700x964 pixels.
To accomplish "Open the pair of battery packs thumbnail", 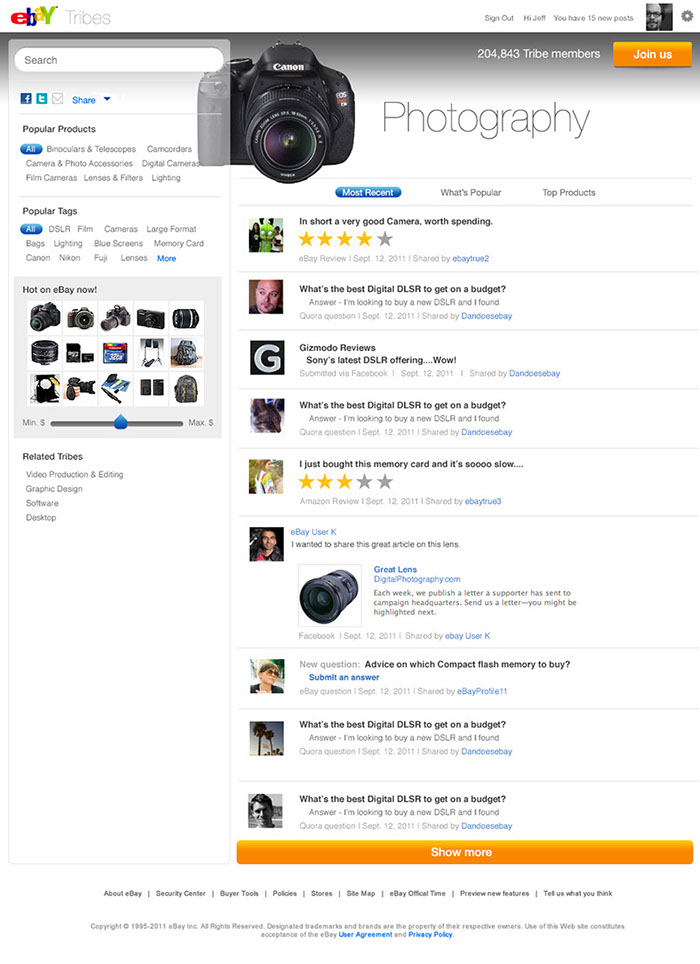I will click(151, 388).
